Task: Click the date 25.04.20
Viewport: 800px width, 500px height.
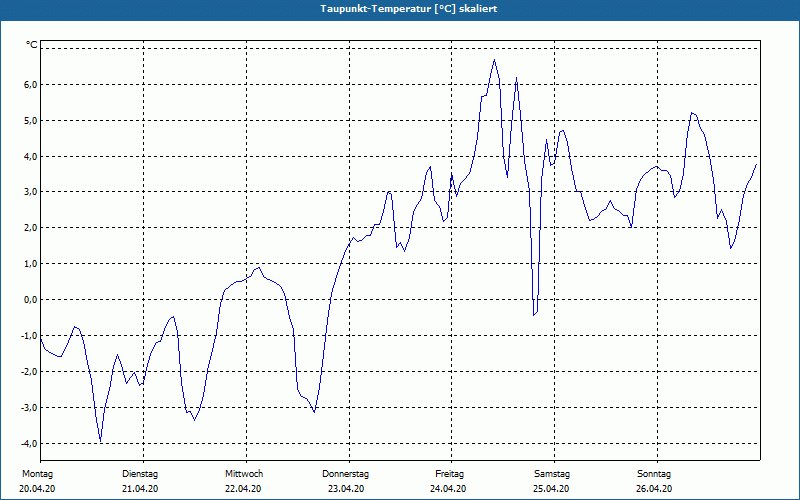Action: click(551, 489)
